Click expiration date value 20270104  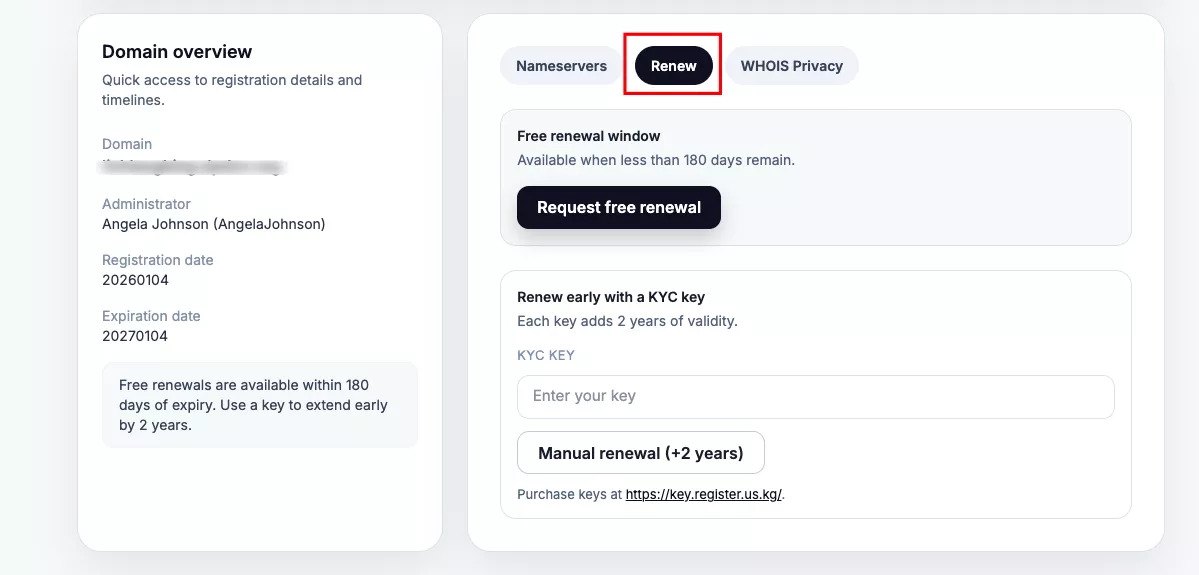[135, 336]
